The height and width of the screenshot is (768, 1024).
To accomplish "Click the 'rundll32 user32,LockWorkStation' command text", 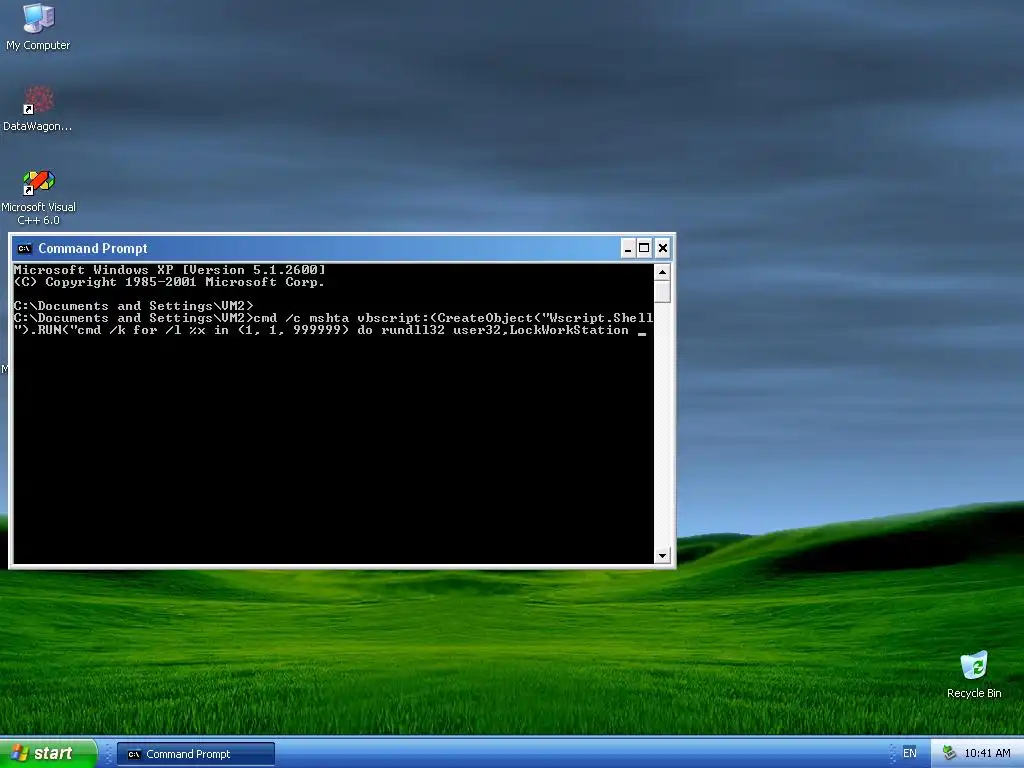I will click(505, 330).
